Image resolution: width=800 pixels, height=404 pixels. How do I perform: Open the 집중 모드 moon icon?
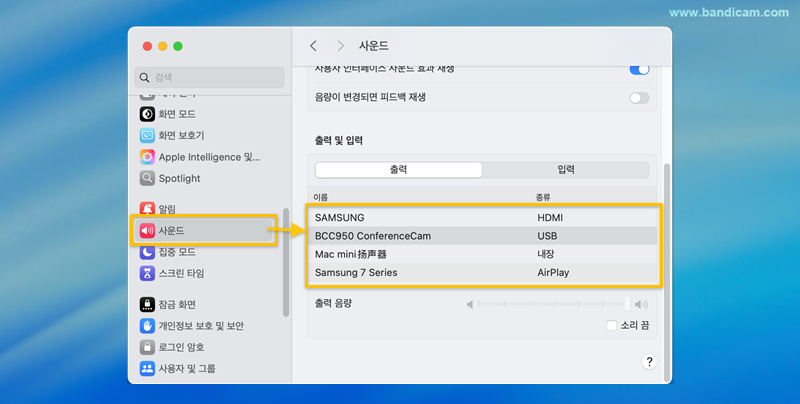[x=147, y=252]
